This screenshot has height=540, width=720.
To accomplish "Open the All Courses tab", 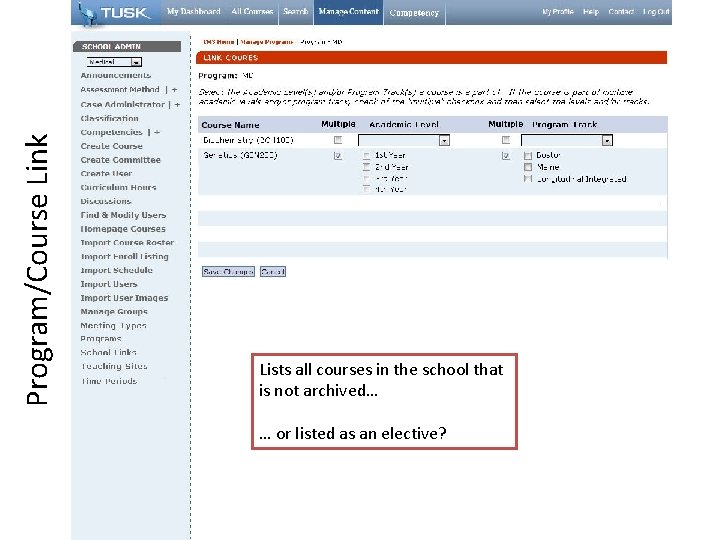I will coord(252,11).
